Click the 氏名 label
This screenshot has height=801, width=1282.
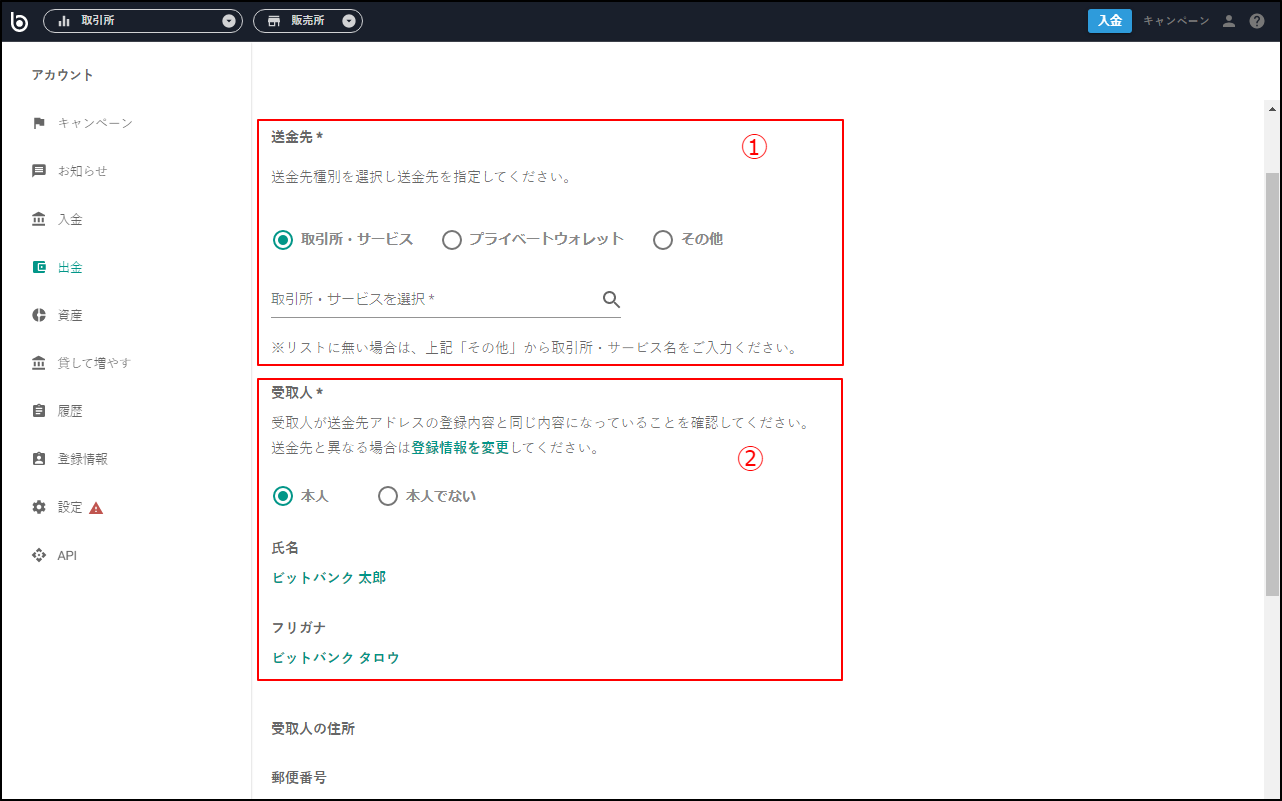(285, 548)
